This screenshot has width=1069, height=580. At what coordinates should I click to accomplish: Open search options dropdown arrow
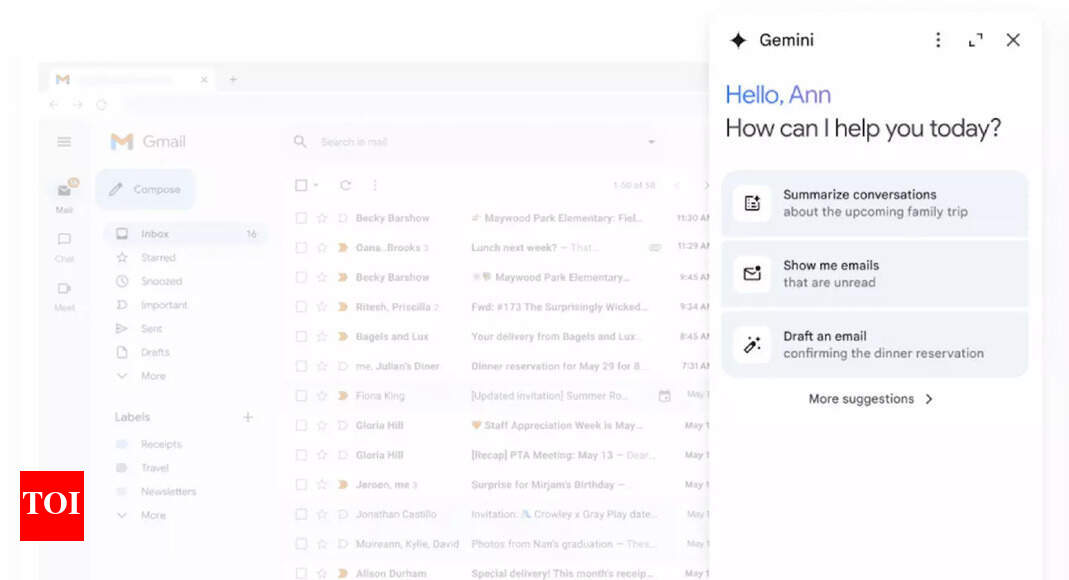click(651, 142)
